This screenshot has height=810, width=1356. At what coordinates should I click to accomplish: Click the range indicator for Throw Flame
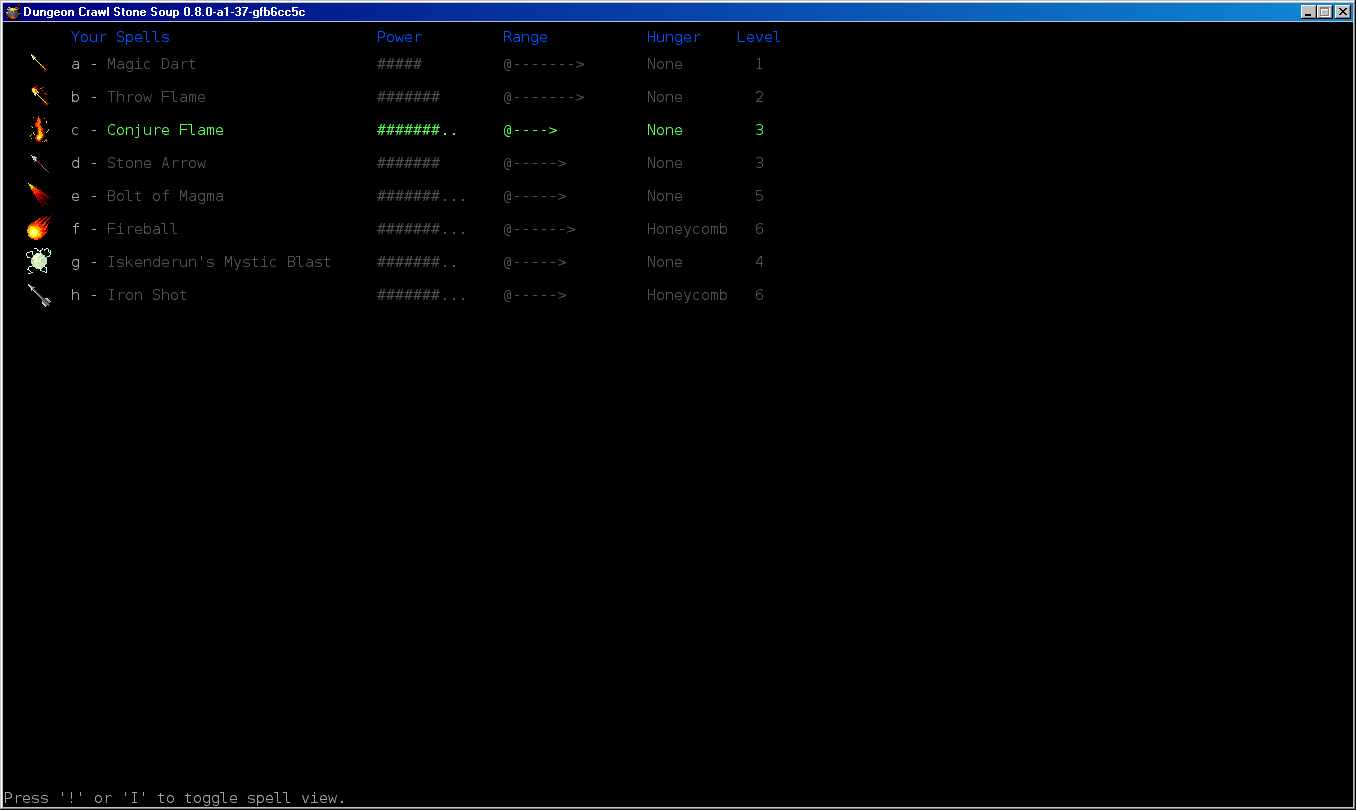pyautogui.click(x=543, y=97)
